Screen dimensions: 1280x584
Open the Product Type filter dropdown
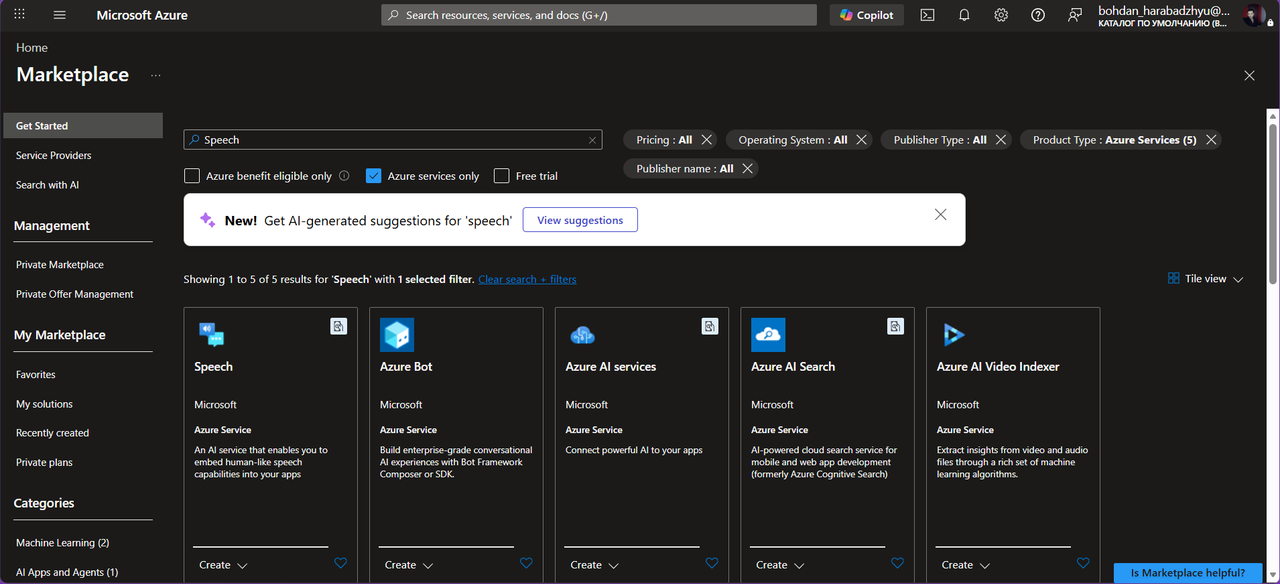click(x=1115, y=140)
